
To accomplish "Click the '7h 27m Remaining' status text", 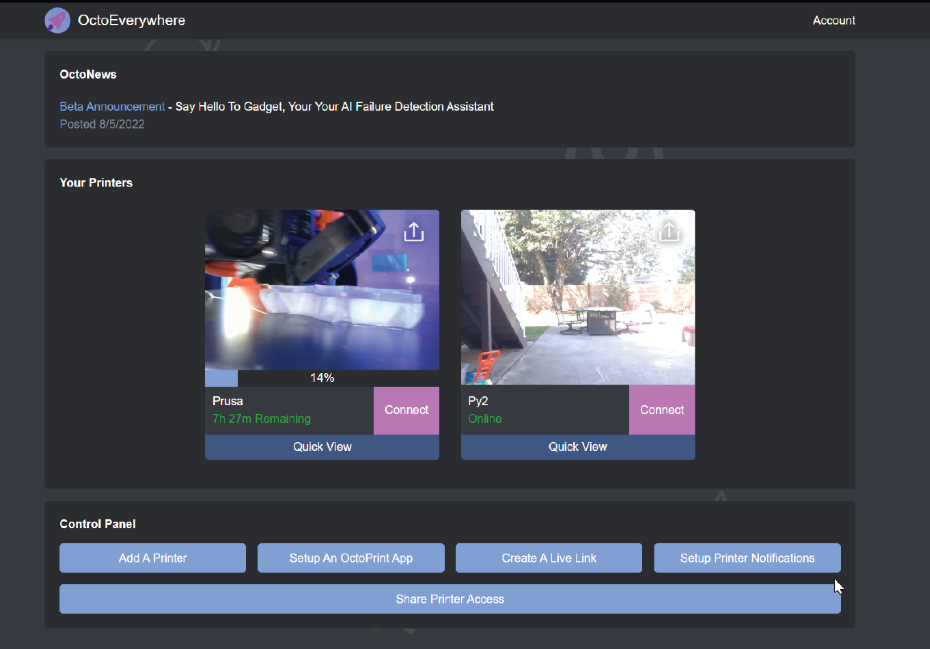I will pos(262,419).
